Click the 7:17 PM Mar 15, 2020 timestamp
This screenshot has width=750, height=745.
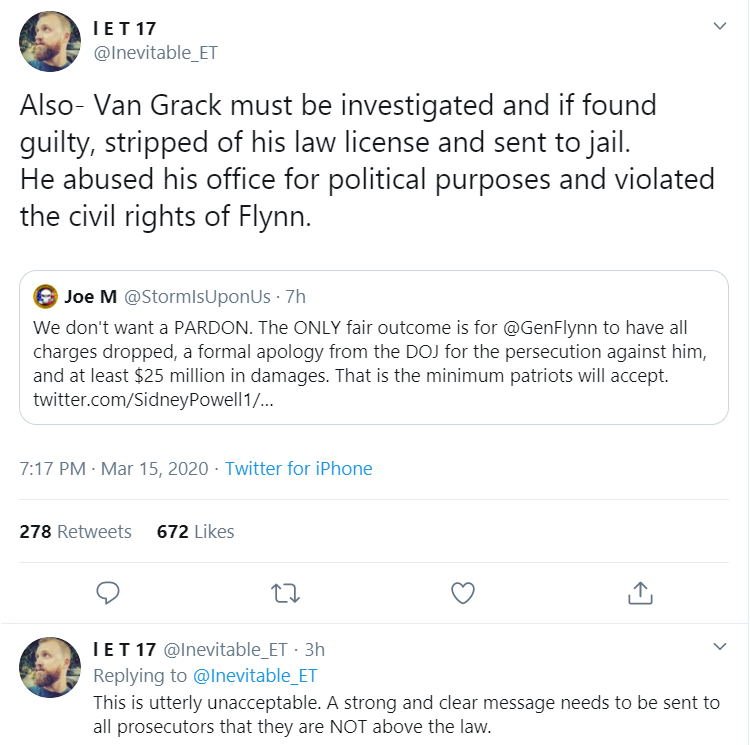pos(113,468)
